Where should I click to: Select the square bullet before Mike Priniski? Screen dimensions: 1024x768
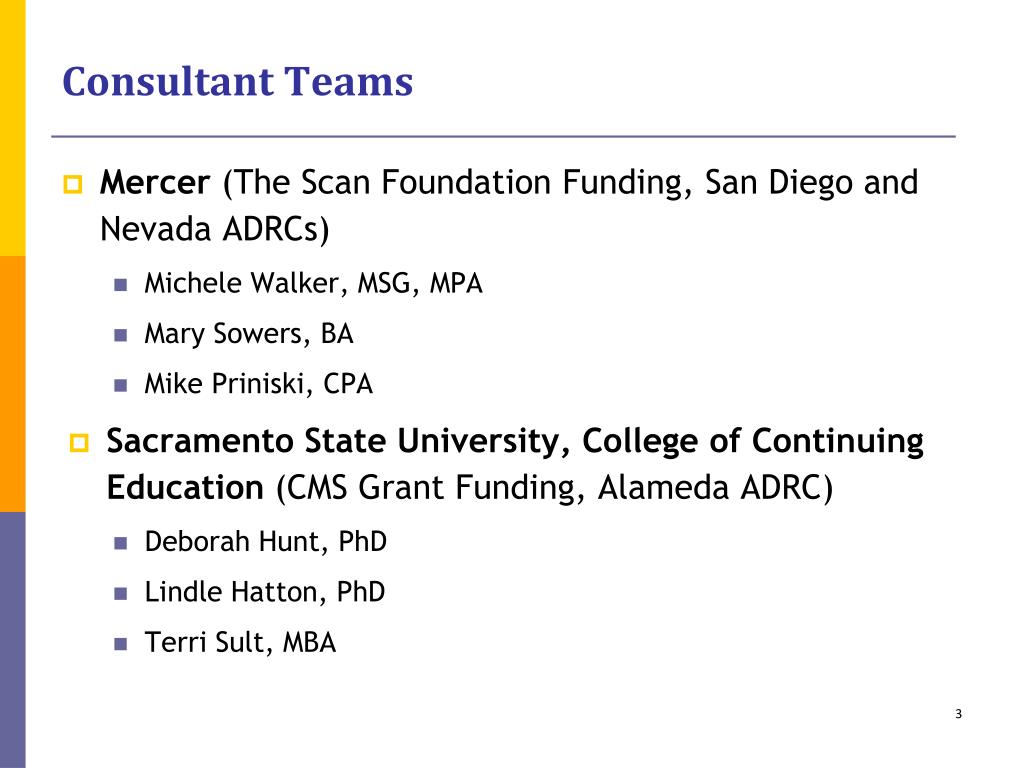click(x=120, y=385)
